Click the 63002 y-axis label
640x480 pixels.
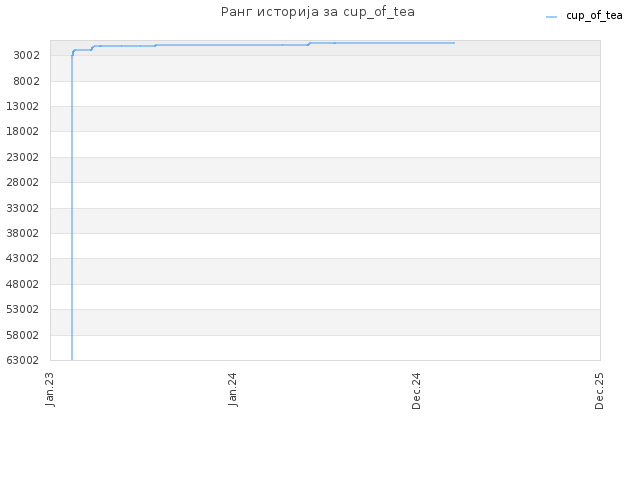[23, 360]
